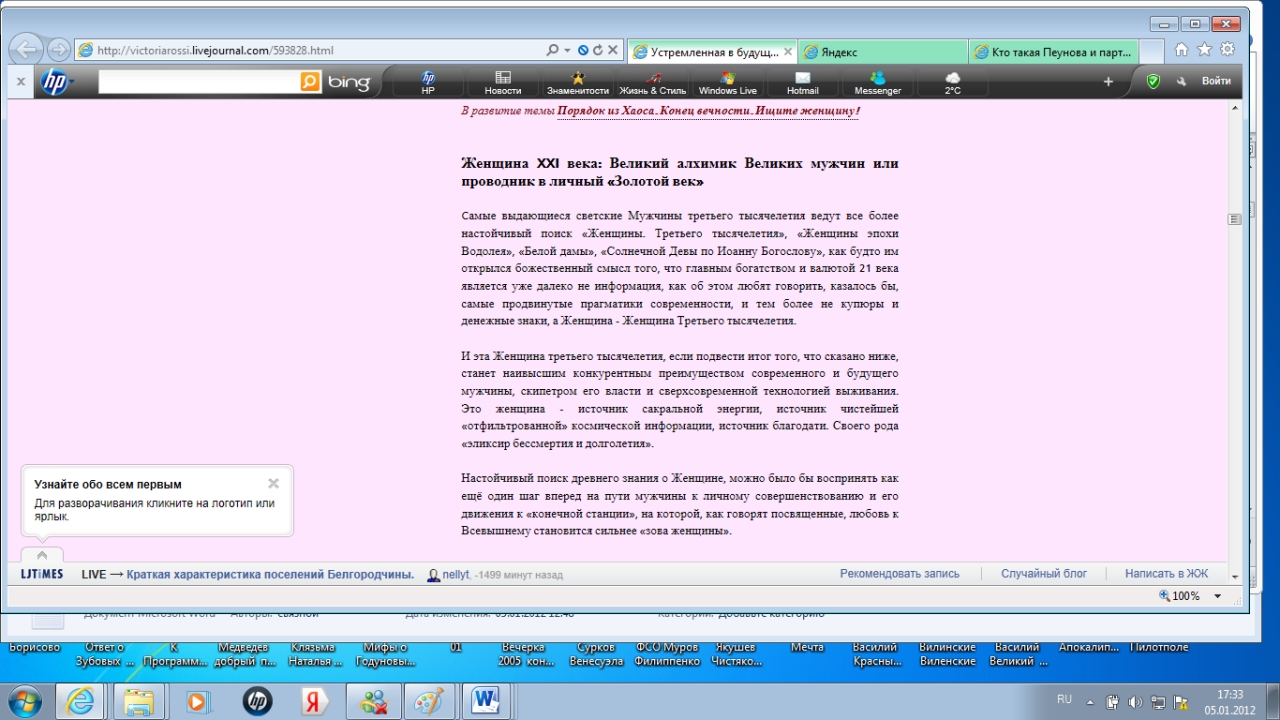The width and height of the screenshot is (1280, 720).
Task: Expand the LJTimes bar with the up chevron
Action: pyautogui.click(x=42, y=555)
